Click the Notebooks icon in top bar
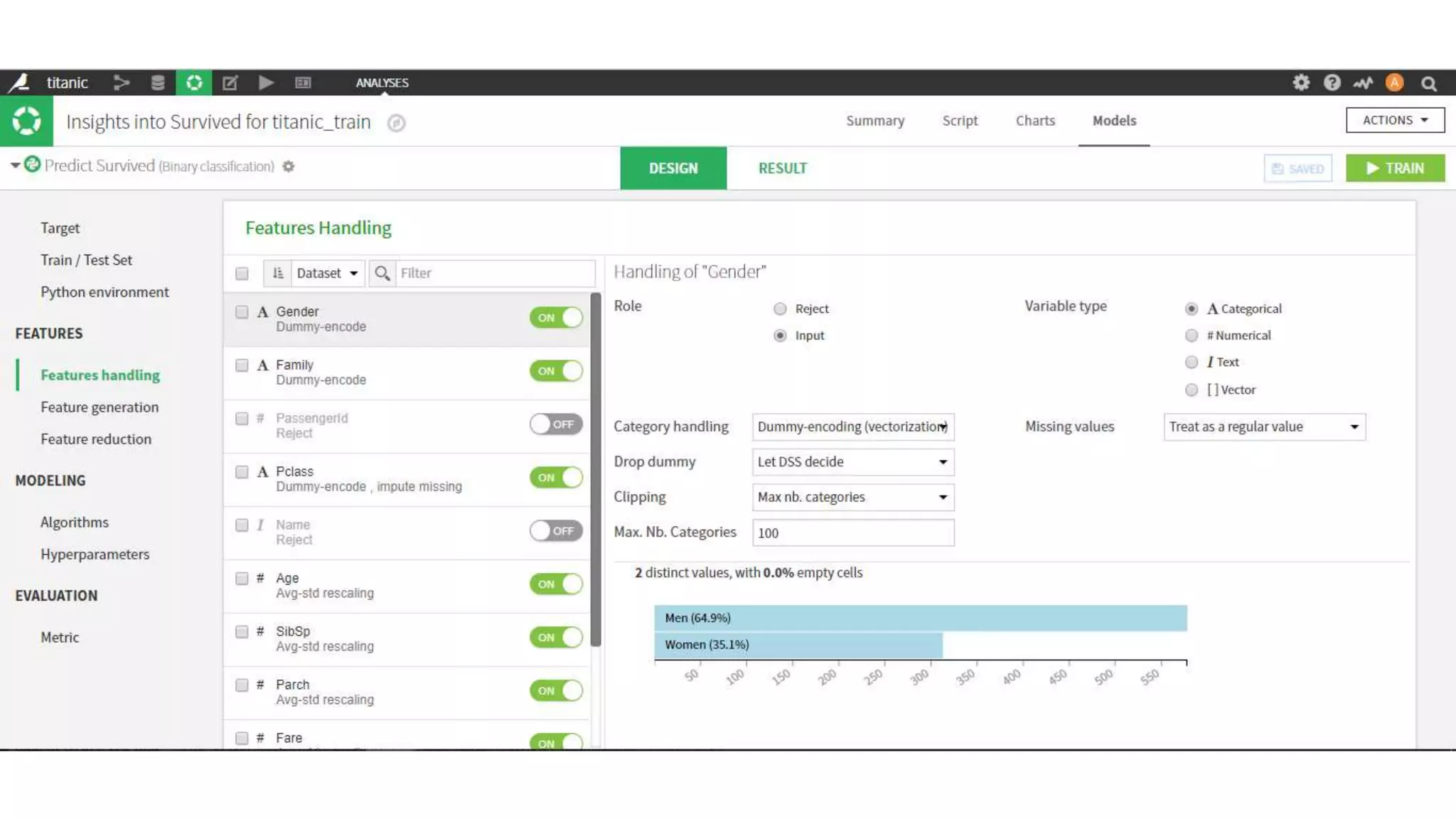Image resolution: width=1456 pixels, height=819 pixels. point(230,82)
